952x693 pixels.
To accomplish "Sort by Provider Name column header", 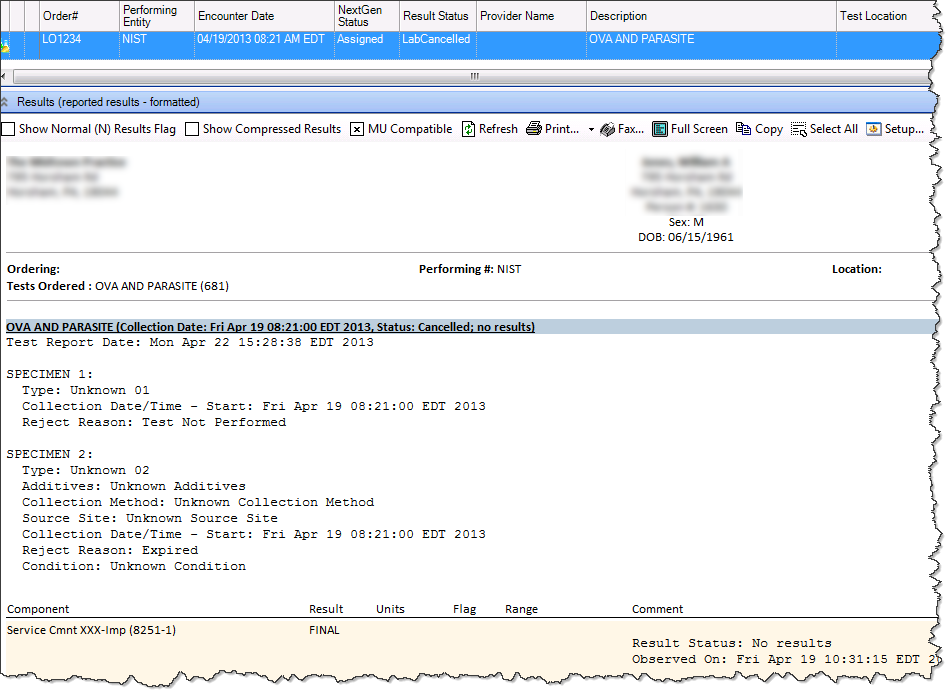I will (x=531, y=16).
